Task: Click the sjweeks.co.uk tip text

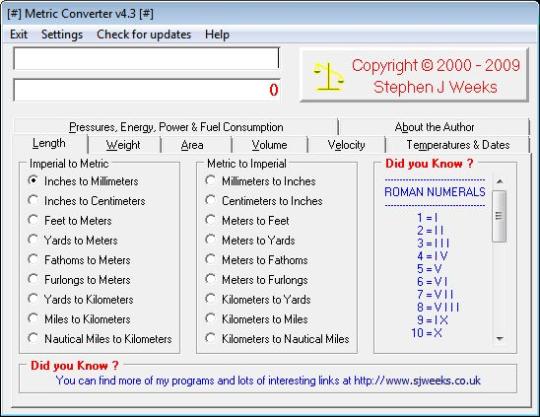Action: tap(268, 380)
